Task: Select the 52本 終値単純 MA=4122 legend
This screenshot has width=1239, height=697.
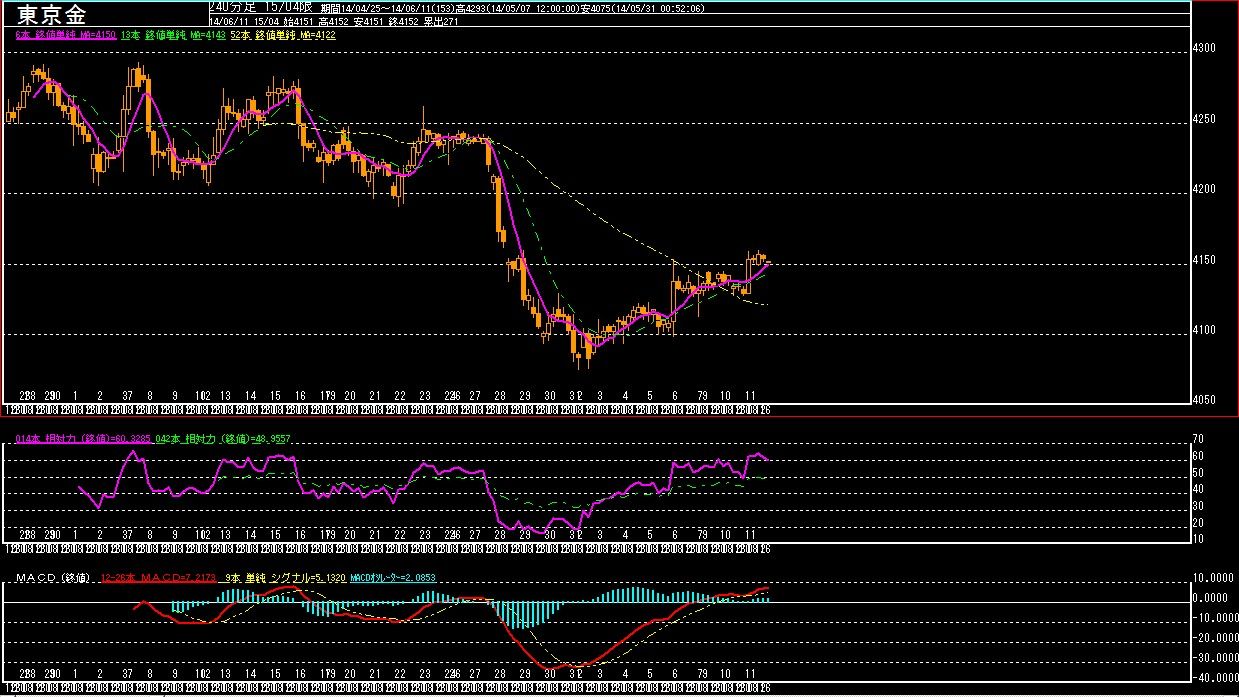Action: pos(283,35)
